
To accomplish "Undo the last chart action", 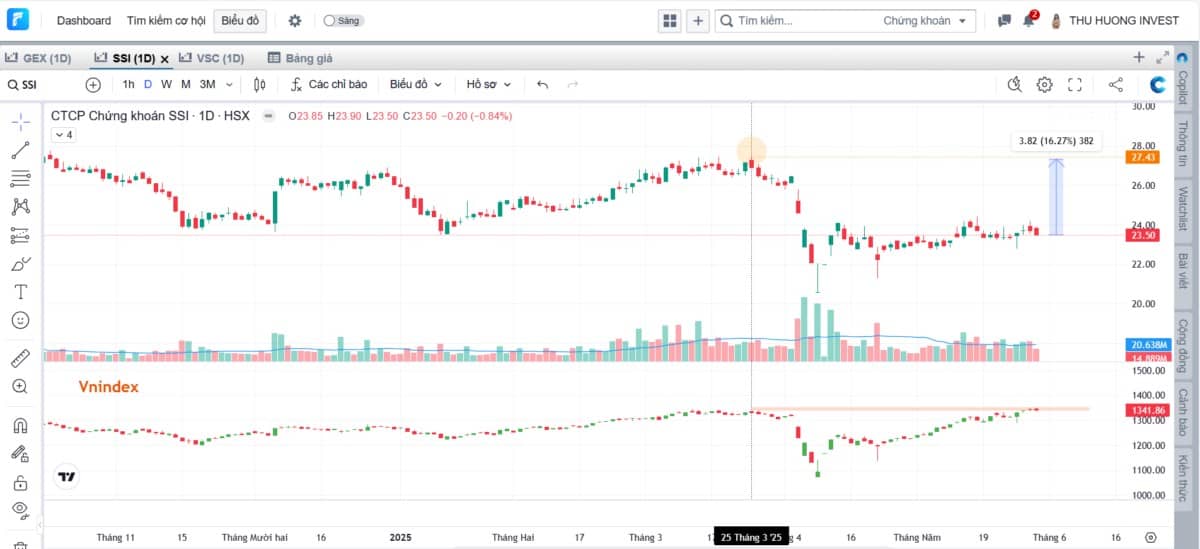I will (x=542, y=85).
